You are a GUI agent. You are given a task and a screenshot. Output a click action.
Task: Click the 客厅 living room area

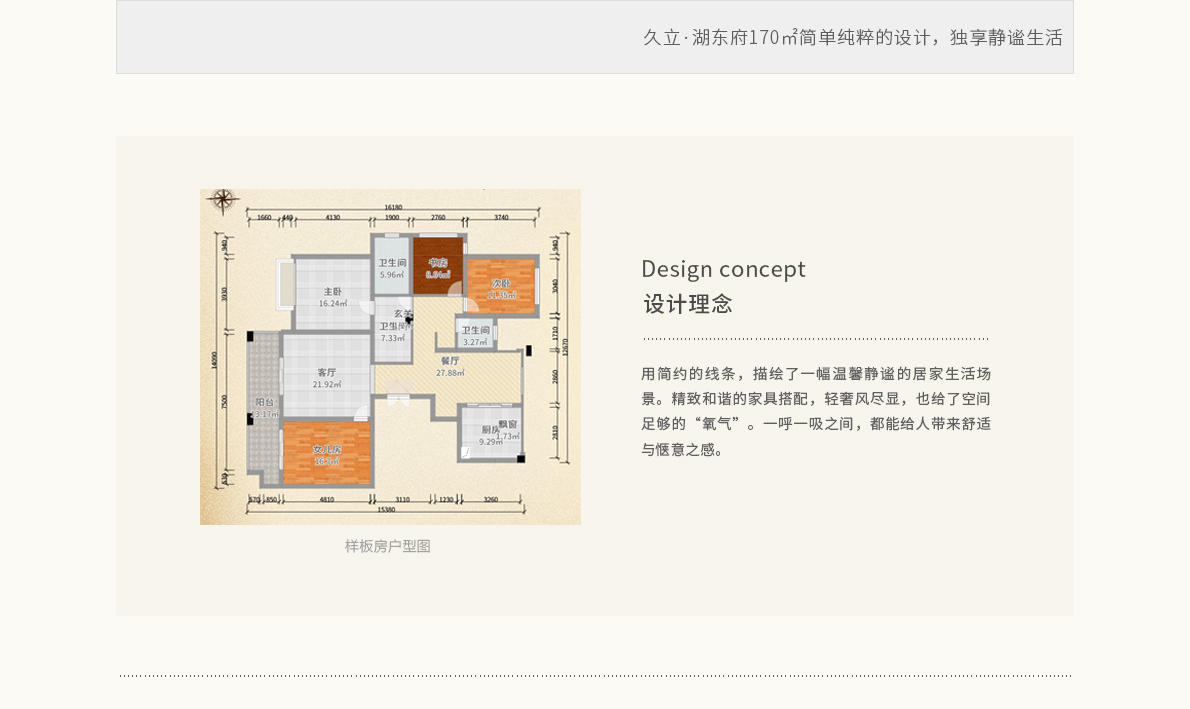point(326,377)
